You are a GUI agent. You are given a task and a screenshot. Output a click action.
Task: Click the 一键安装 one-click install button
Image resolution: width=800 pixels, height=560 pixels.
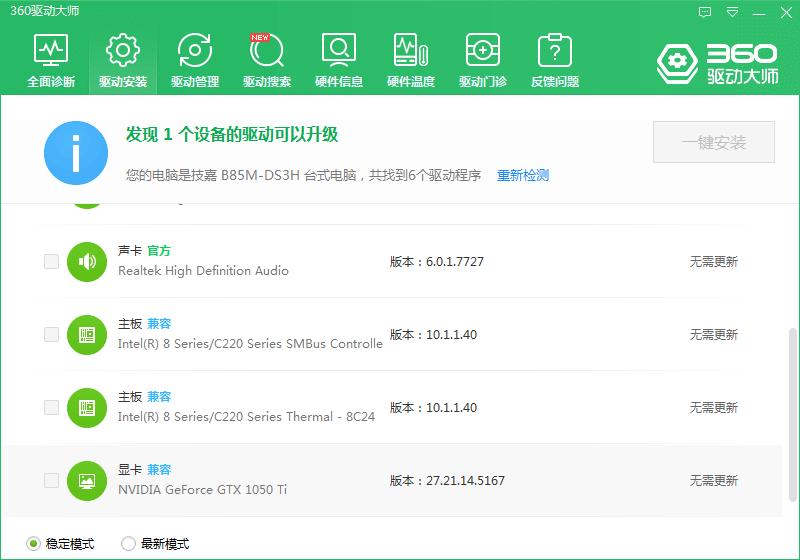click(x=713, y=143)
